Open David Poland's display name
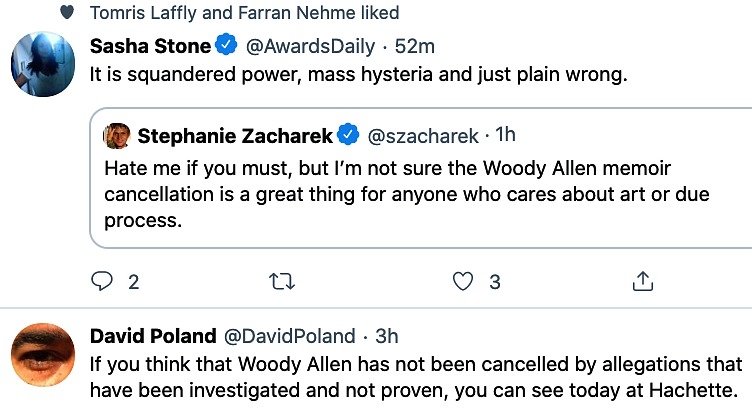This screenshot has height=410, width=752. click(153, 336)
